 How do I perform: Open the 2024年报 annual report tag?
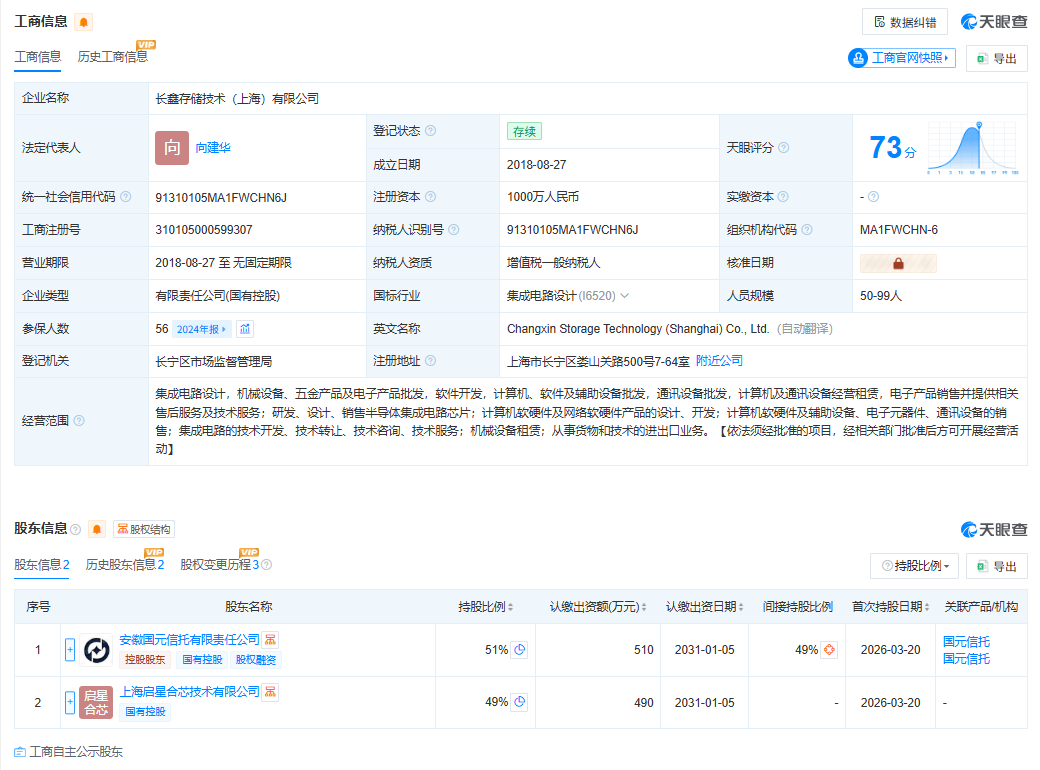pyautogui.click(x=201, y=329)
